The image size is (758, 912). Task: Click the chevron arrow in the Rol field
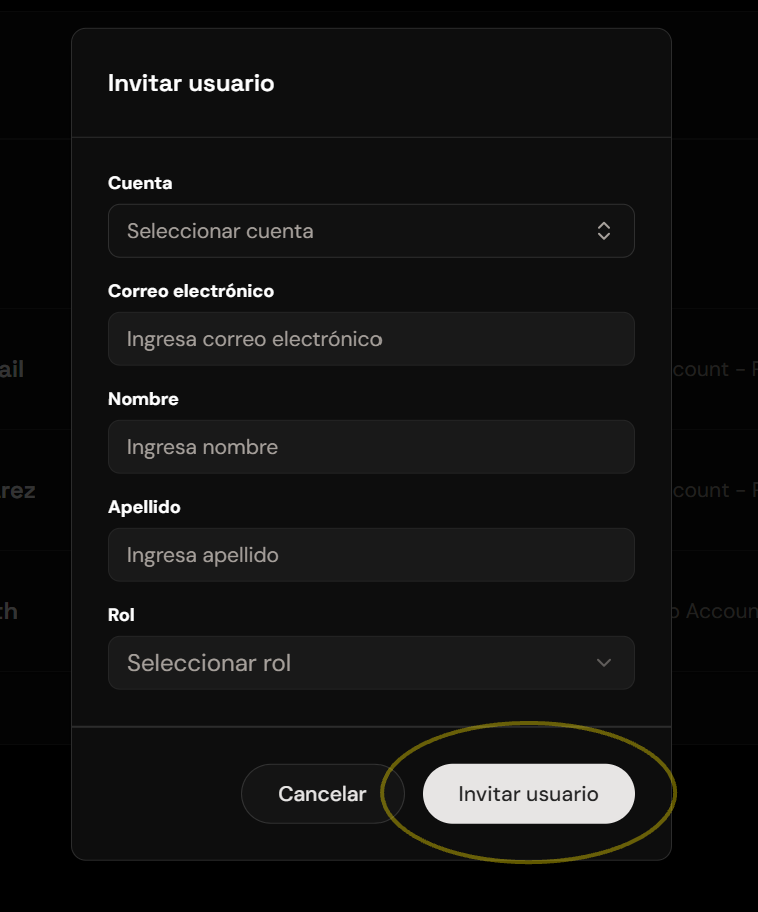[604, 663]
